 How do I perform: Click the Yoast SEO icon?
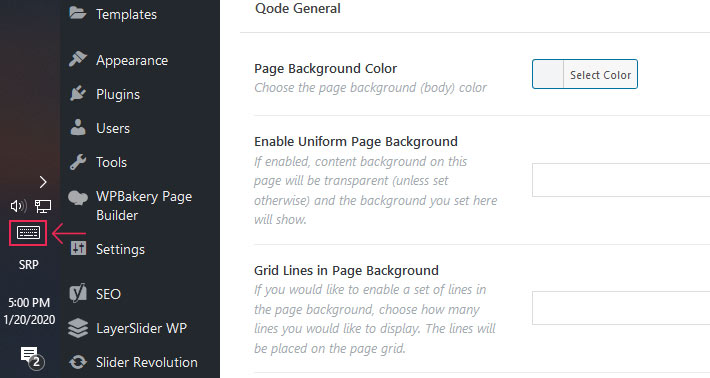pyautogui.click(x=78, y=293)
